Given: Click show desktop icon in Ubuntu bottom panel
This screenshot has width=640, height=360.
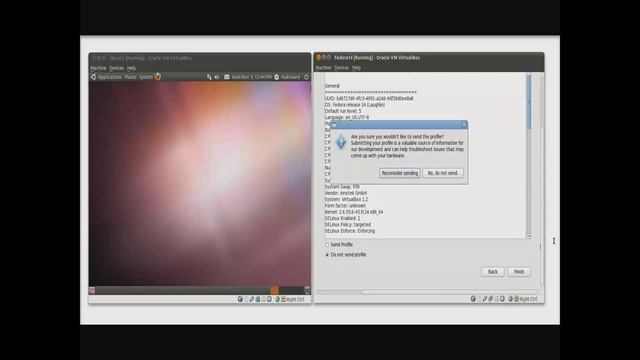Looking at the screenshot, I should pos(92,290).
